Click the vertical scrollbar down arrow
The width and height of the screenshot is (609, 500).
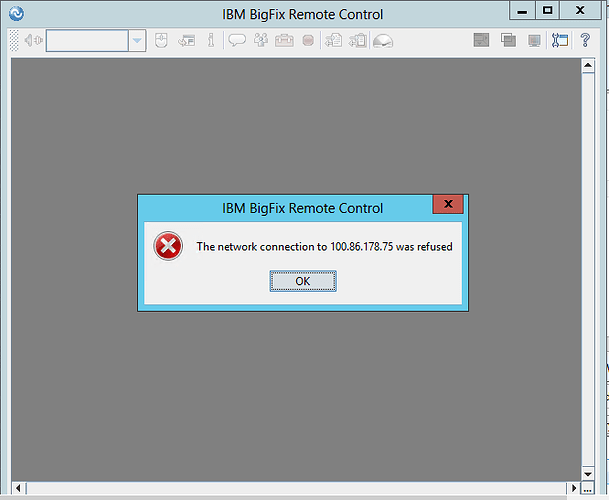point(588,474)
